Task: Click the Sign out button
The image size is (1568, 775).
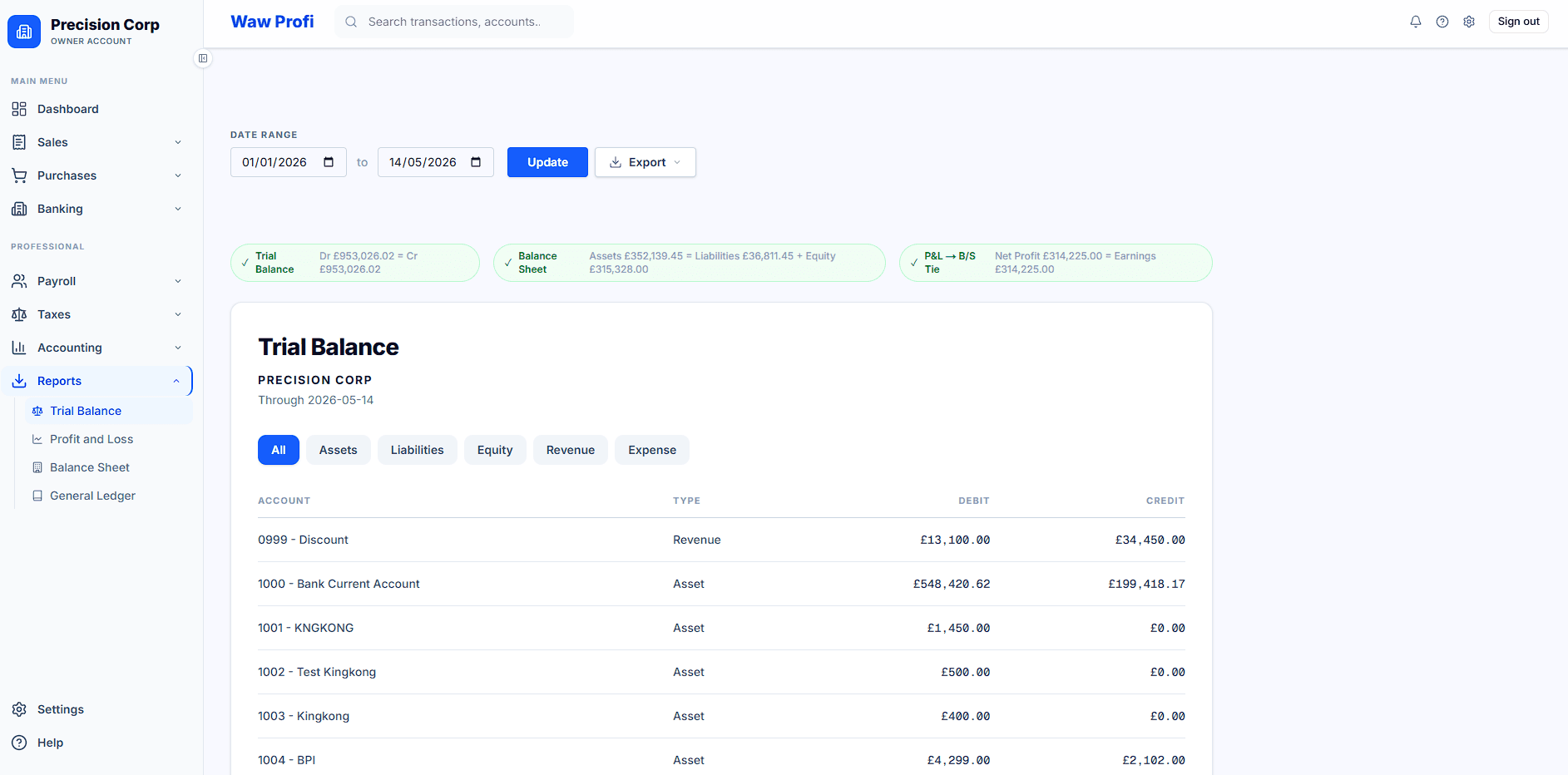Action: 1518,22
